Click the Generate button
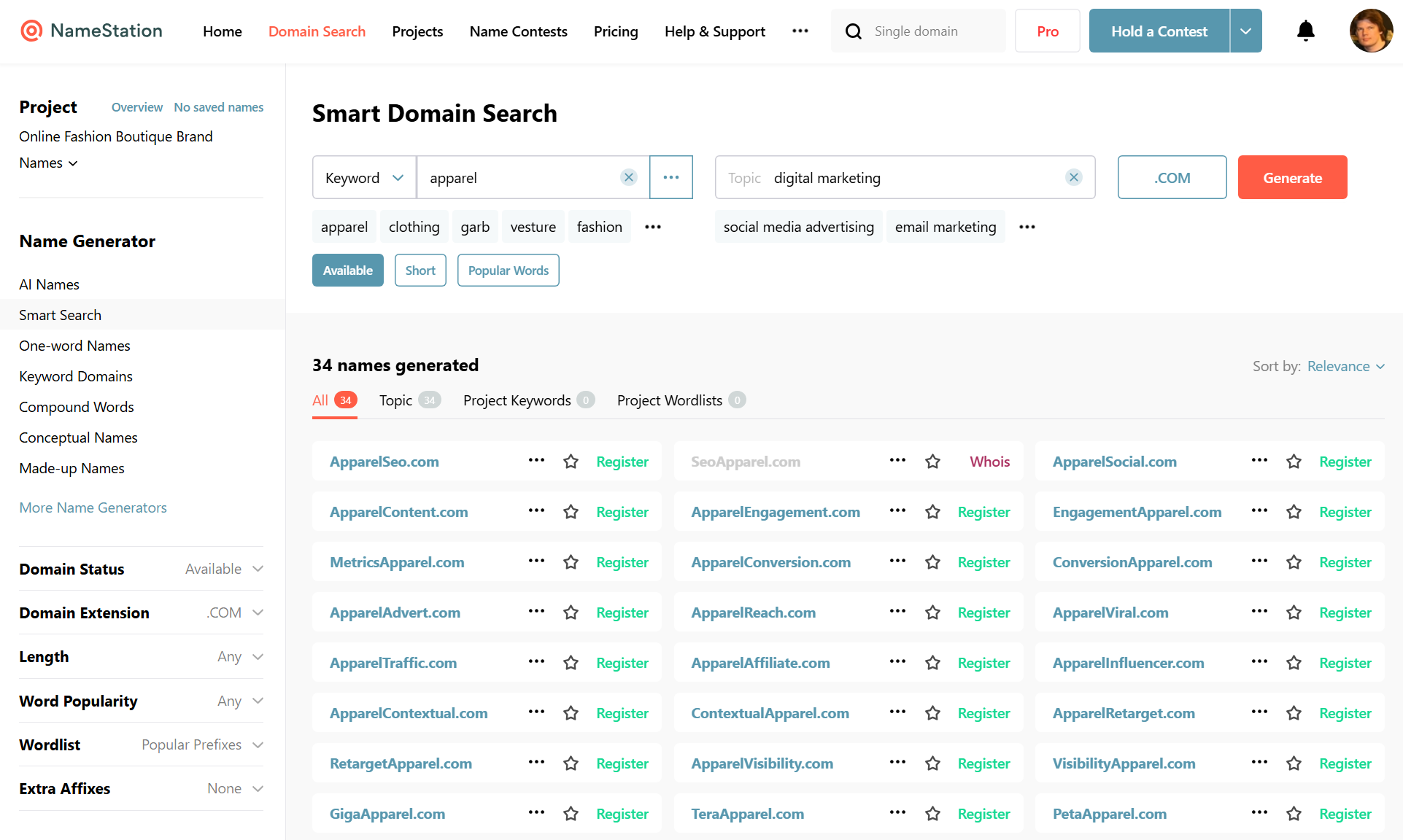 pos(1292,177)
